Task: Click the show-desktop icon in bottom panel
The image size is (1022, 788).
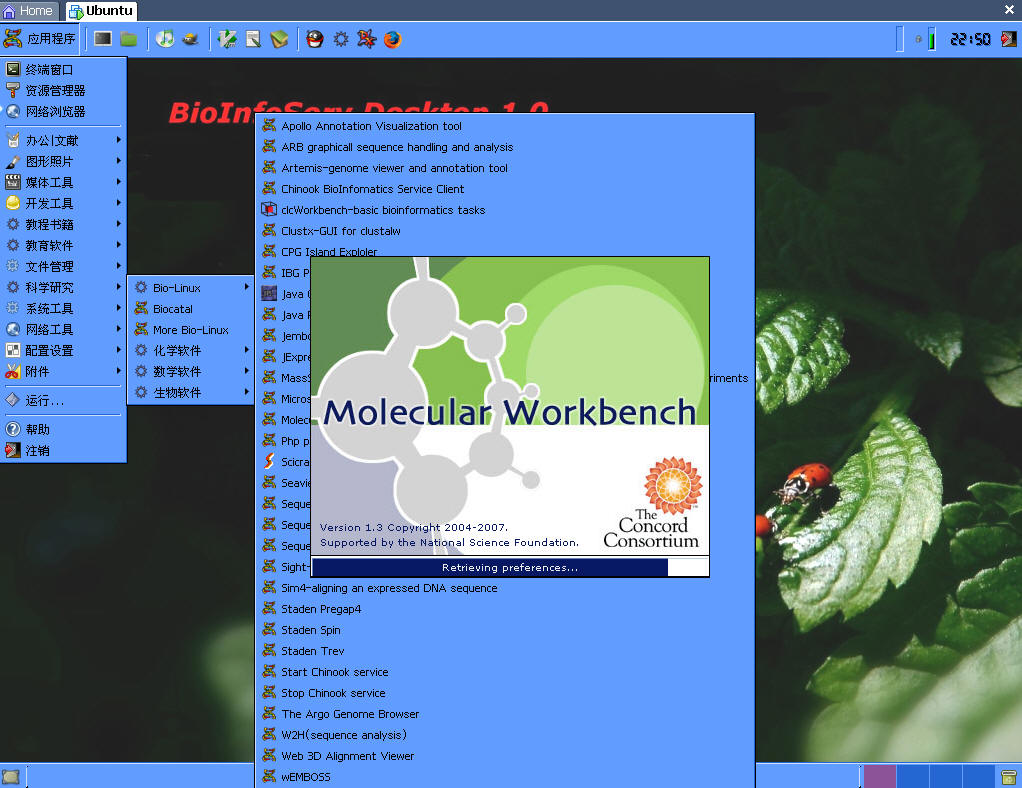Action: click(x=11, y=776)
